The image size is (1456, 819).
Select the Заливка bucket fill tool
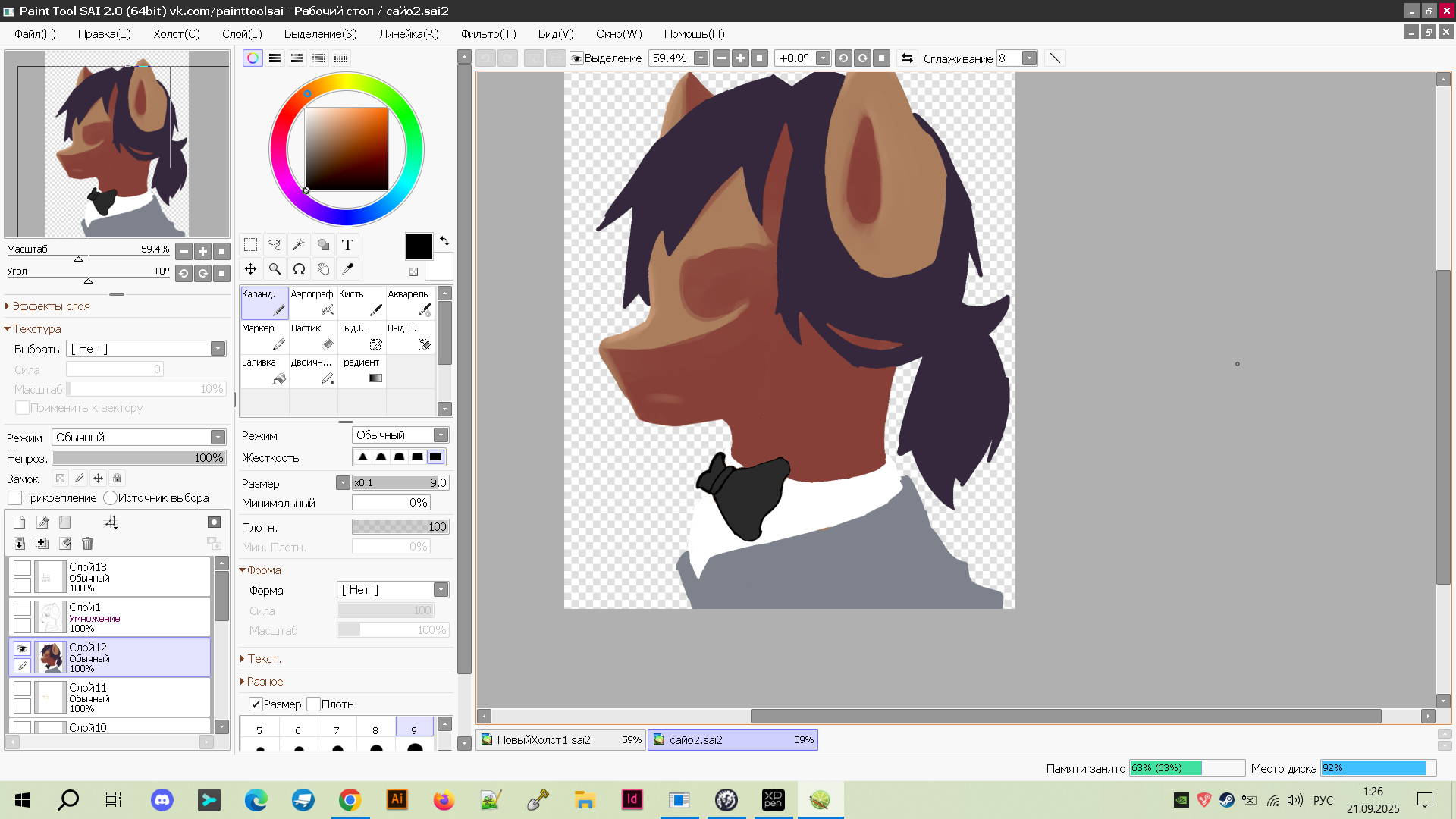[264, 371]
